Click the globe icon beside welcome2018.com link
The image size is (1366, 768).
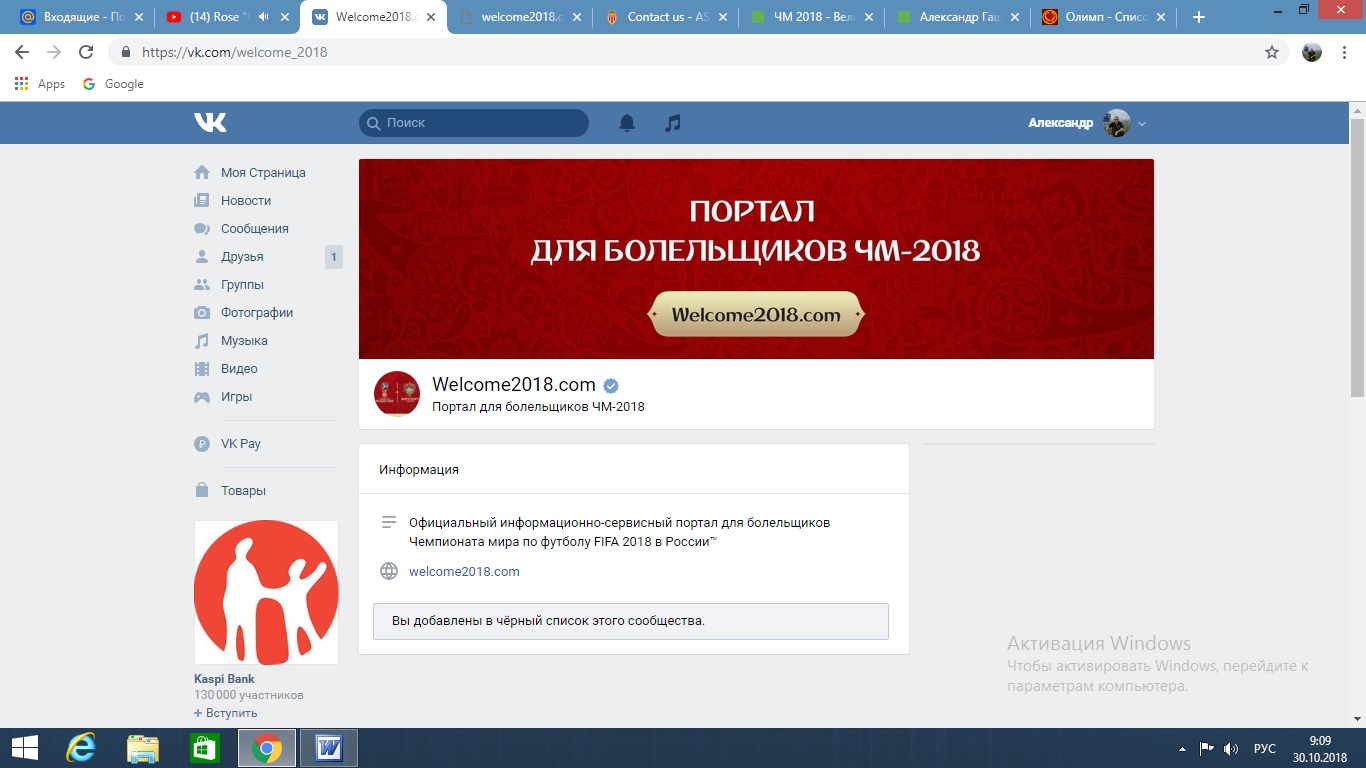[x=389, y=571]
